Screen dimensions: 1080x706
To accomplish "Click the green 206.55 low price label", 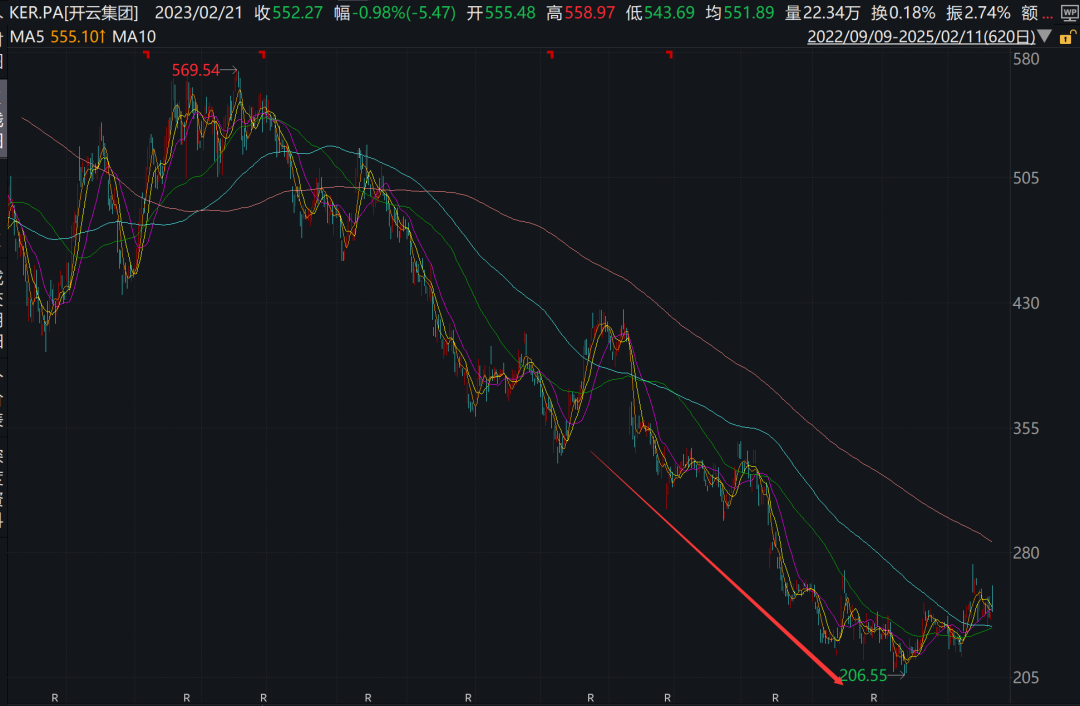I will tap(863, 676).
